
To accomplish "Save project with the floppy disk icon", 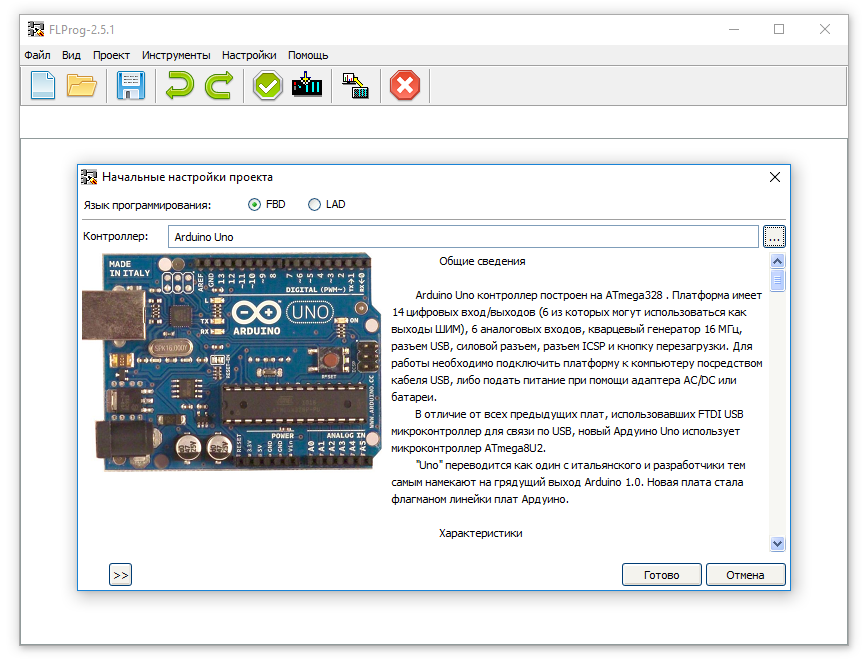I will (131, 86).
